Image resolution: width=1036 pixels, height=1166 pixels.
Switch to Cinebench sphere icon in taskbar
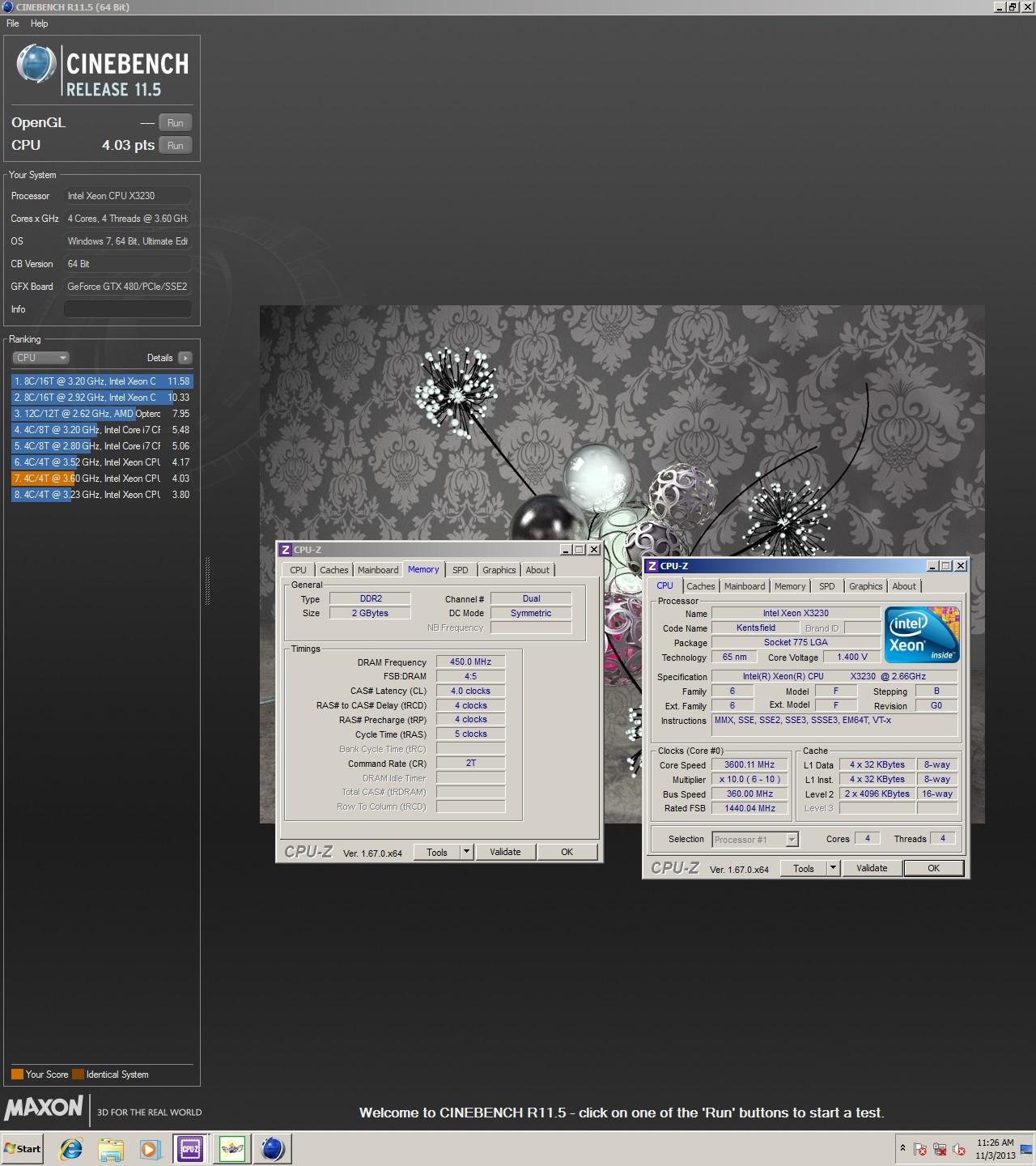(x=273, y=1148)
